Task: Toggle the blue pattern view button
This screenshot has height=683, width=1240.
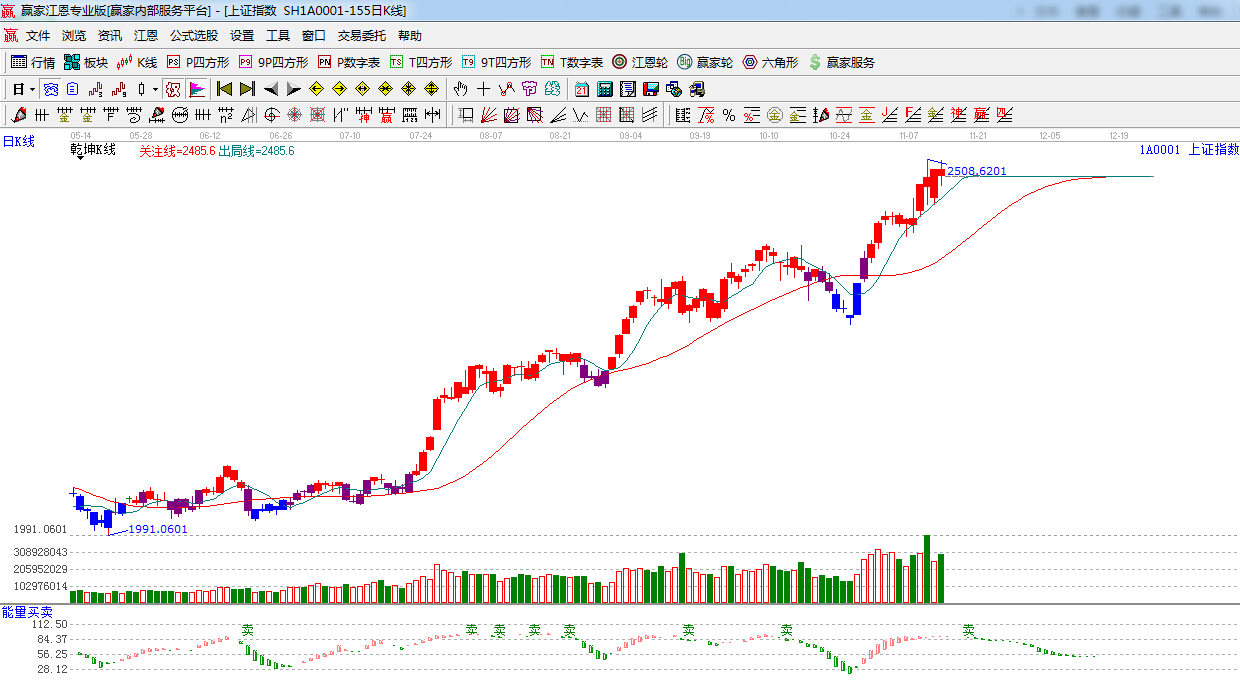Action: [50, 89]
